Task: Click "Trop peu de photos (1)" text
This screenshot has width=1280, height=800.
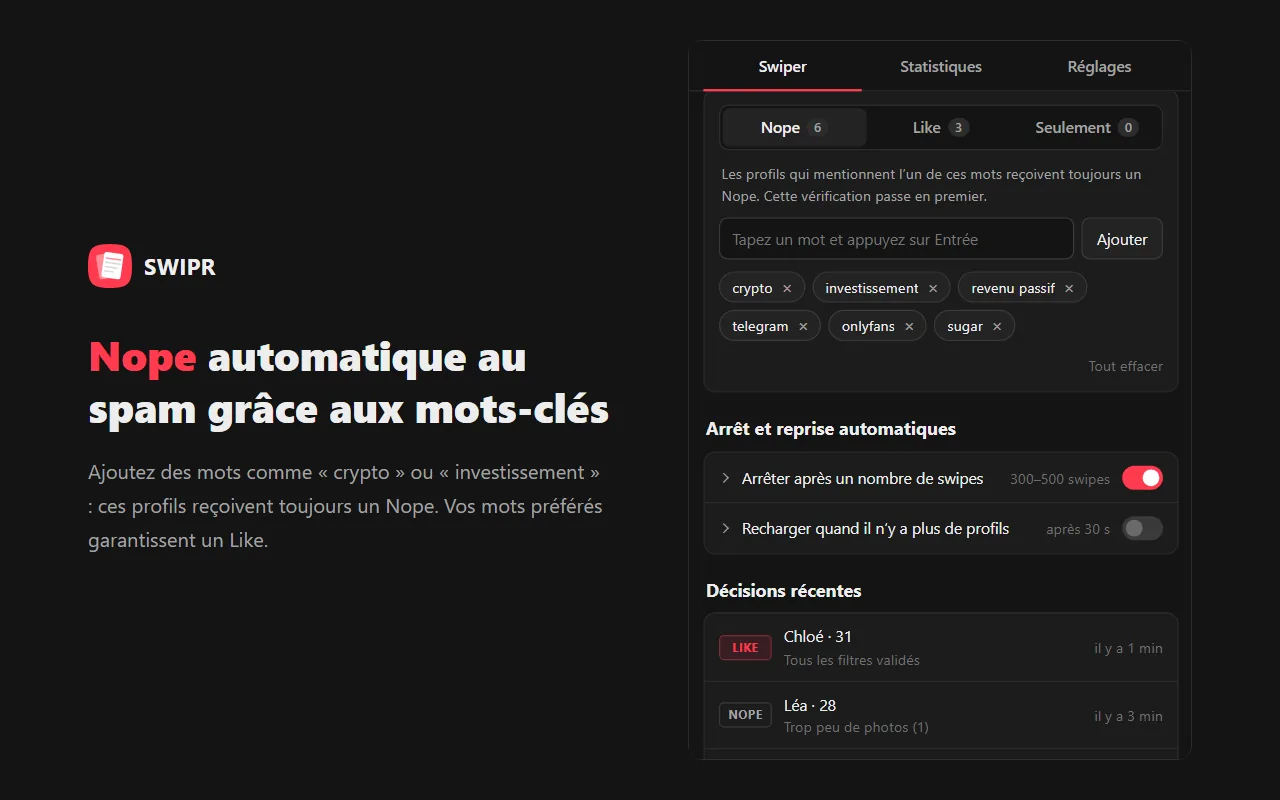Action: [x=856, y=727]
